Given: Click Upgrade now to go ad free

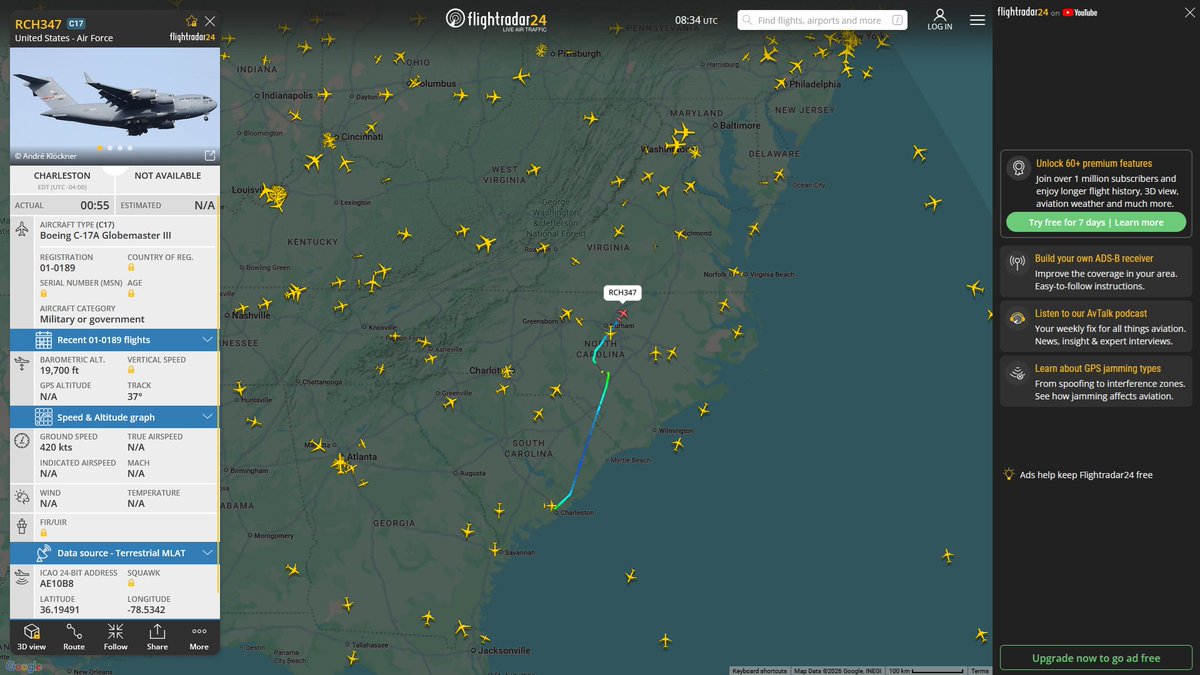Looking at the screenshot, I should [1095, 657].
